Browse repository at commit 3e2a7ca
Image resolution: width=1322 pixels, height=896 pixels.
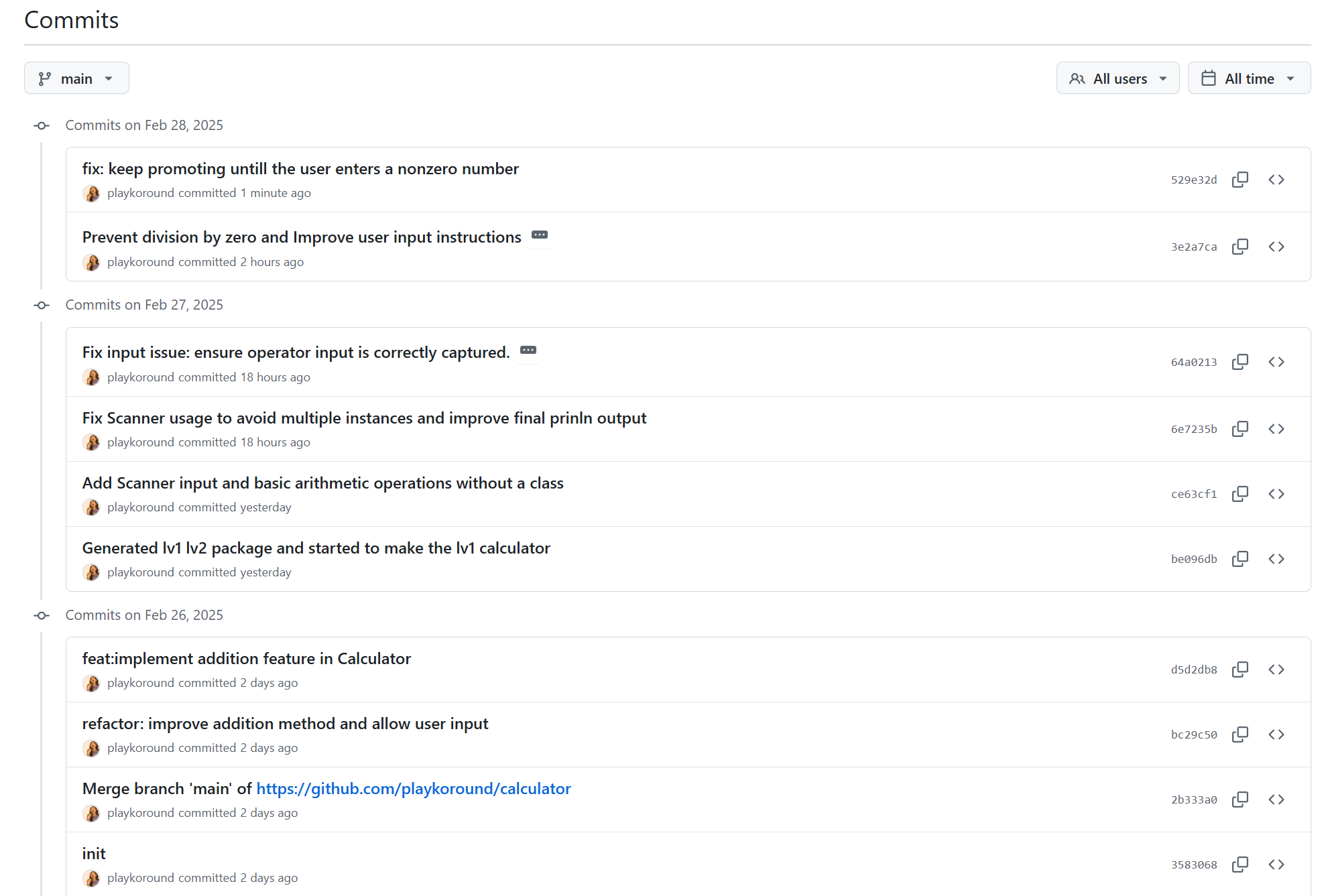coord(1276,247)
